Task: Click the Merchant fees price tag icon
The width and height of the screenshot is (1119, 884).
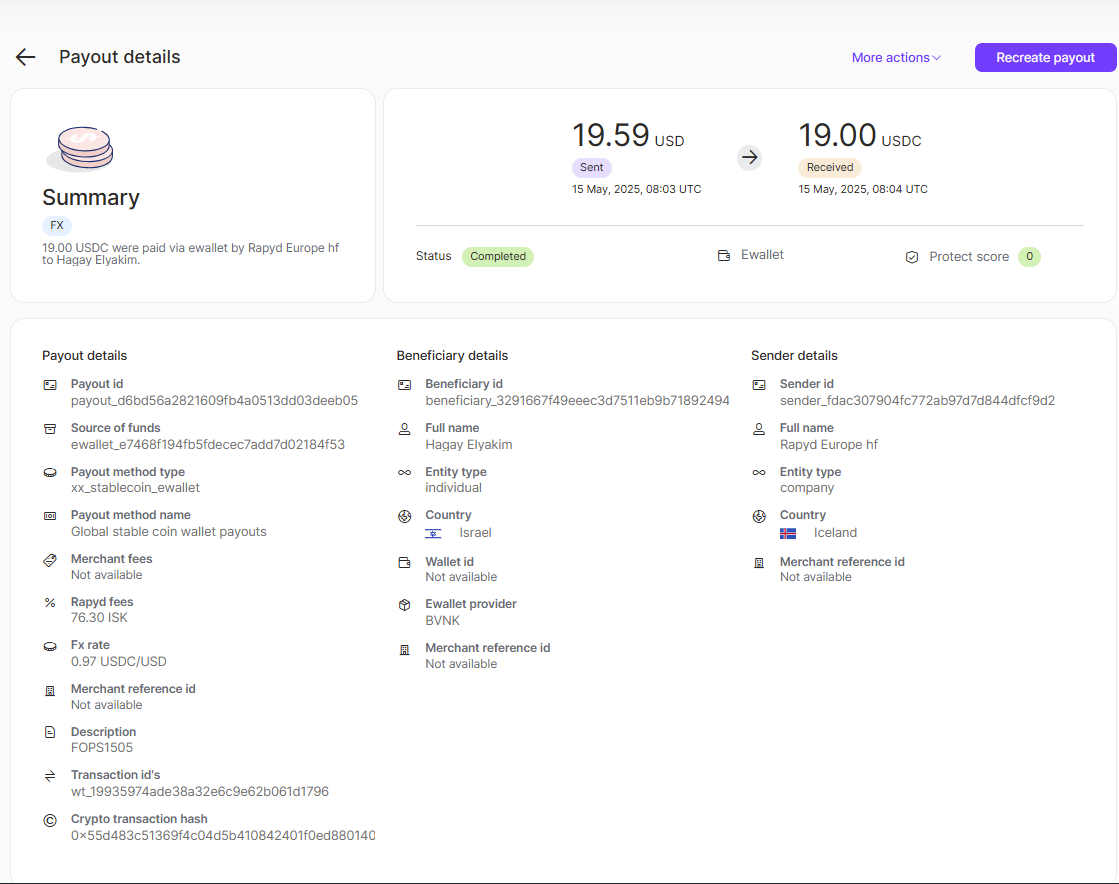Action: pyautogui.click(x=50, y=559)
